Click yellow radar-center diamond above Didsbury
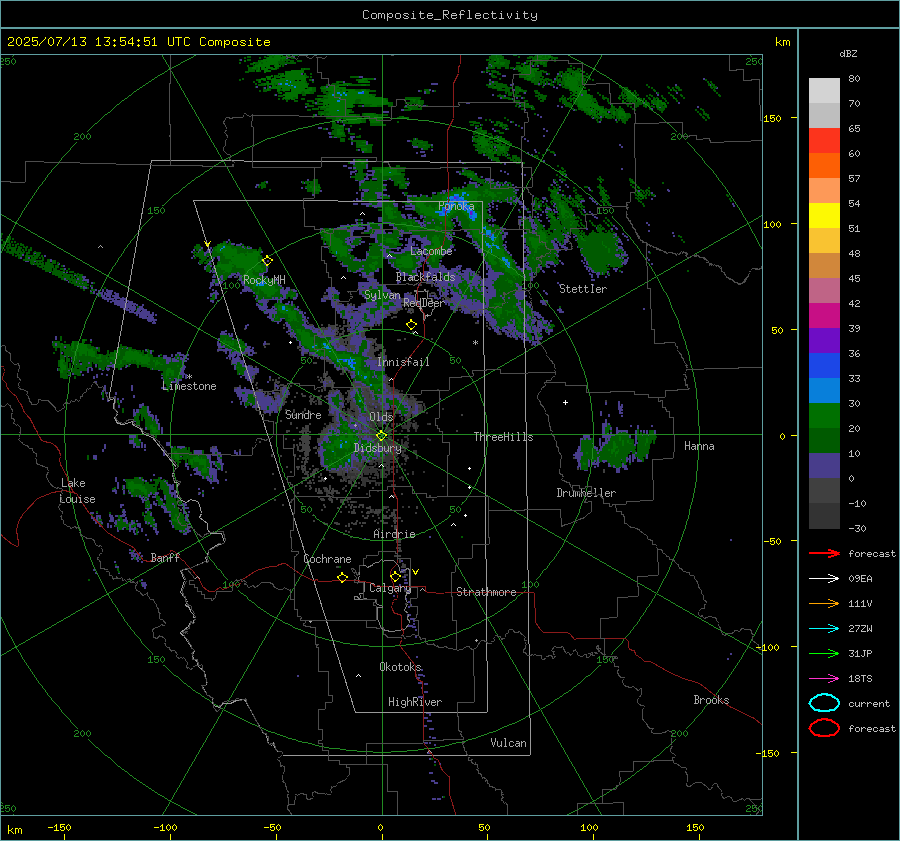The height and width of the screenshot is (841, 900). click(x=381, y=436)
